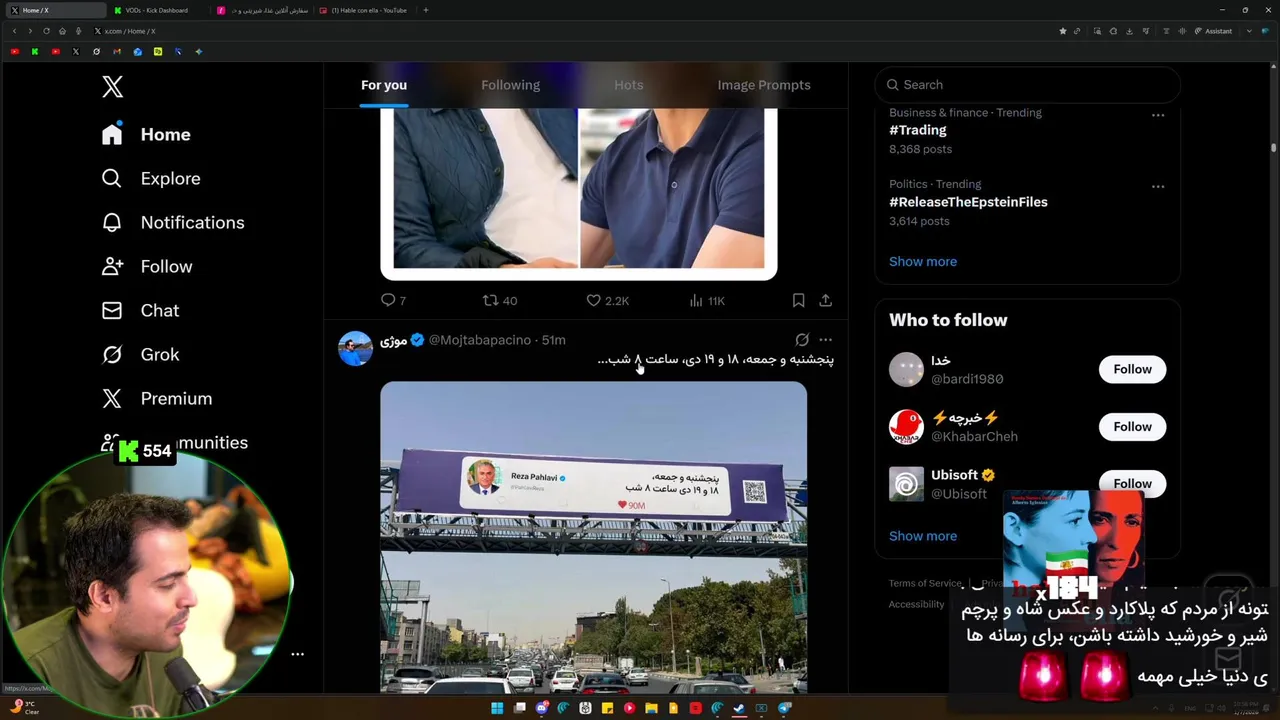The width and height of the screenshot is (1280, 720).
Task: Open Home in the X sidebar
Action: coord(146,134)
